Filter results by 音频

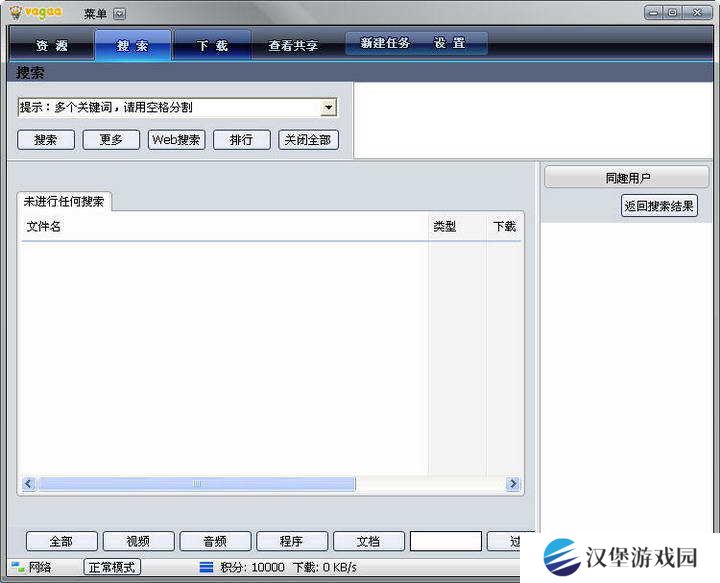coord(215,541)
